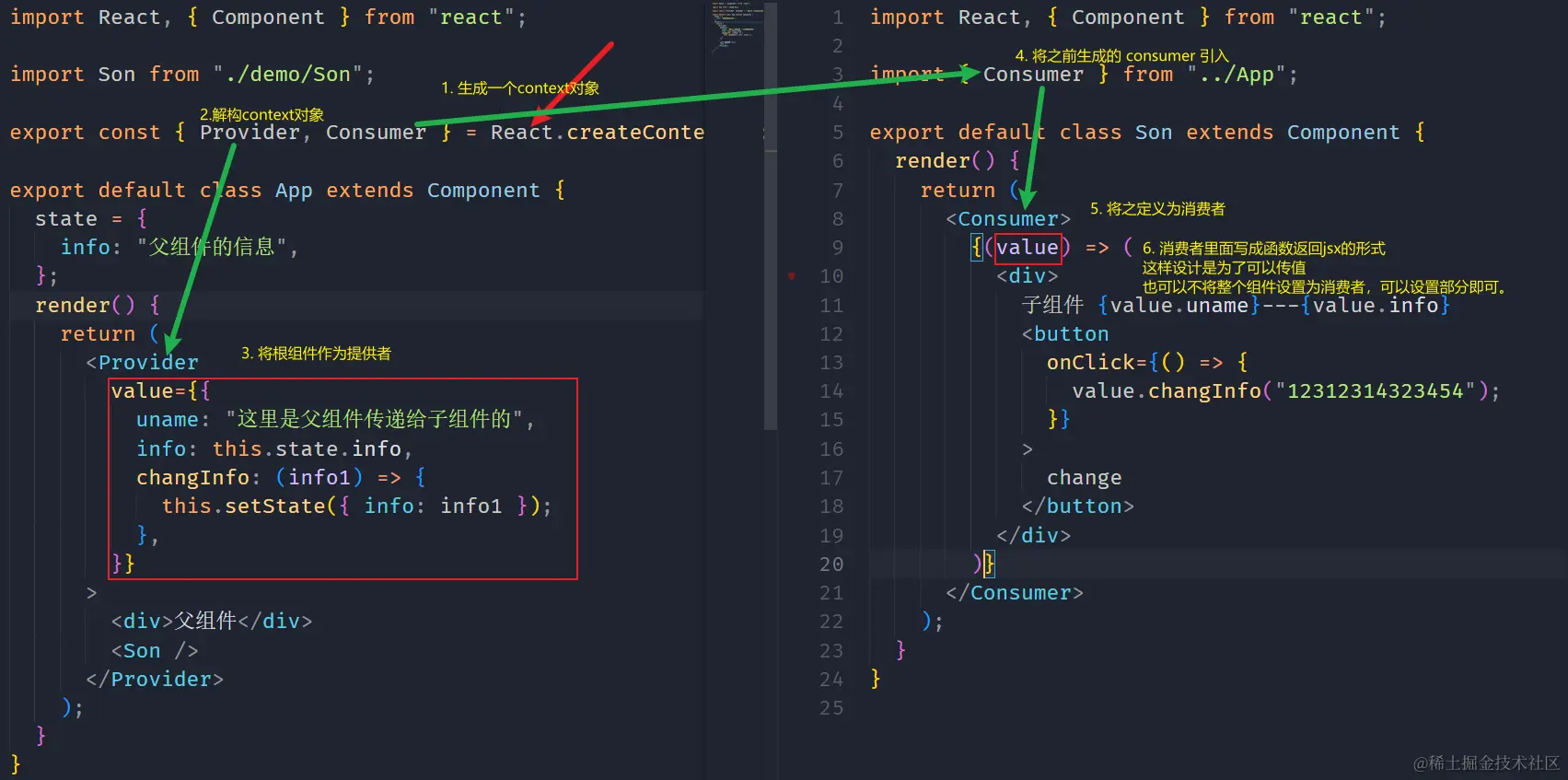
Task: Click line number 25 in the right editor gutter
Action: click(831, 708)
